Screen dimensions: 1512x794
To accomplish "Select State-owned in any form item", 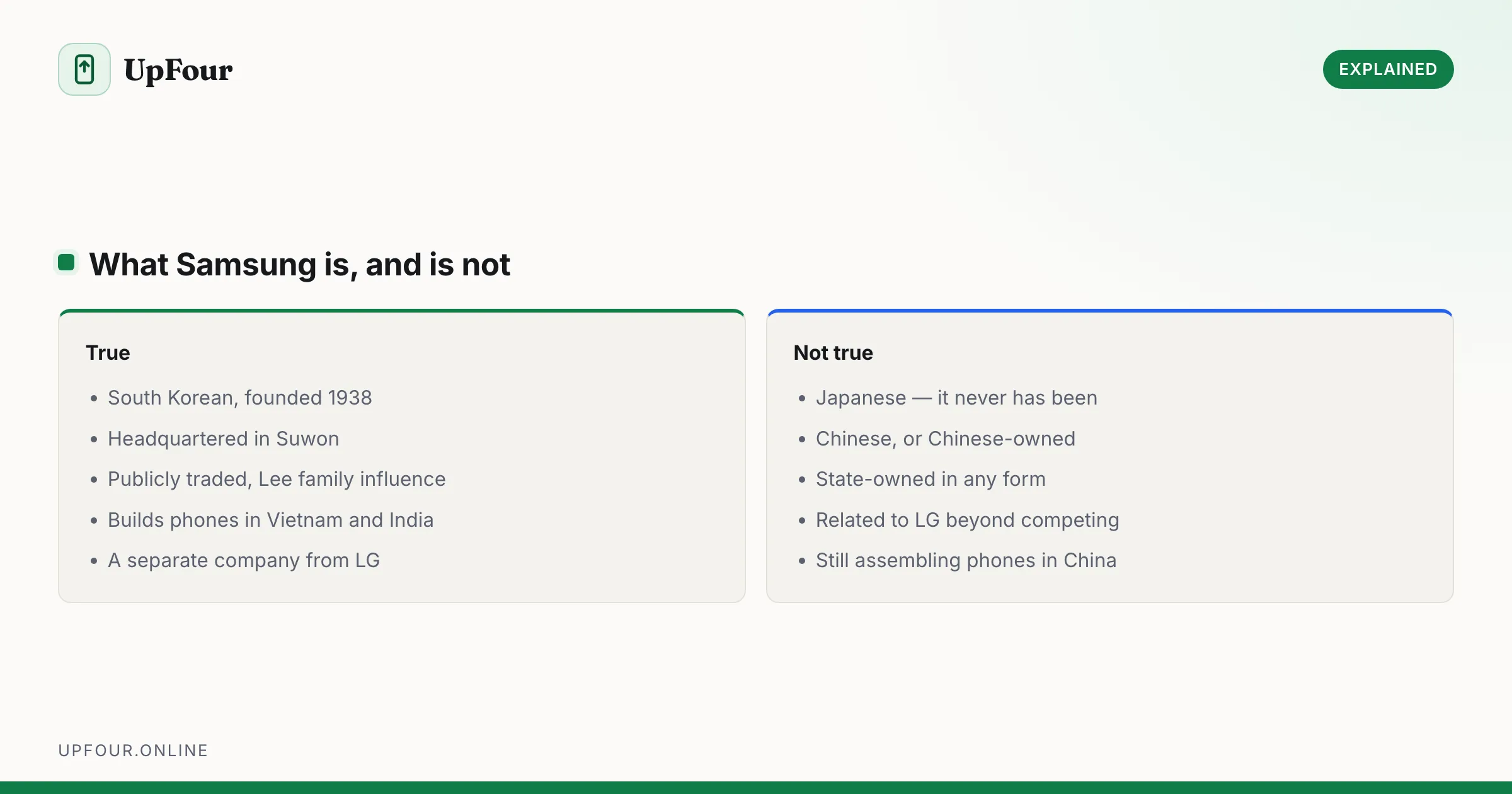I will (x=931, y=479).
